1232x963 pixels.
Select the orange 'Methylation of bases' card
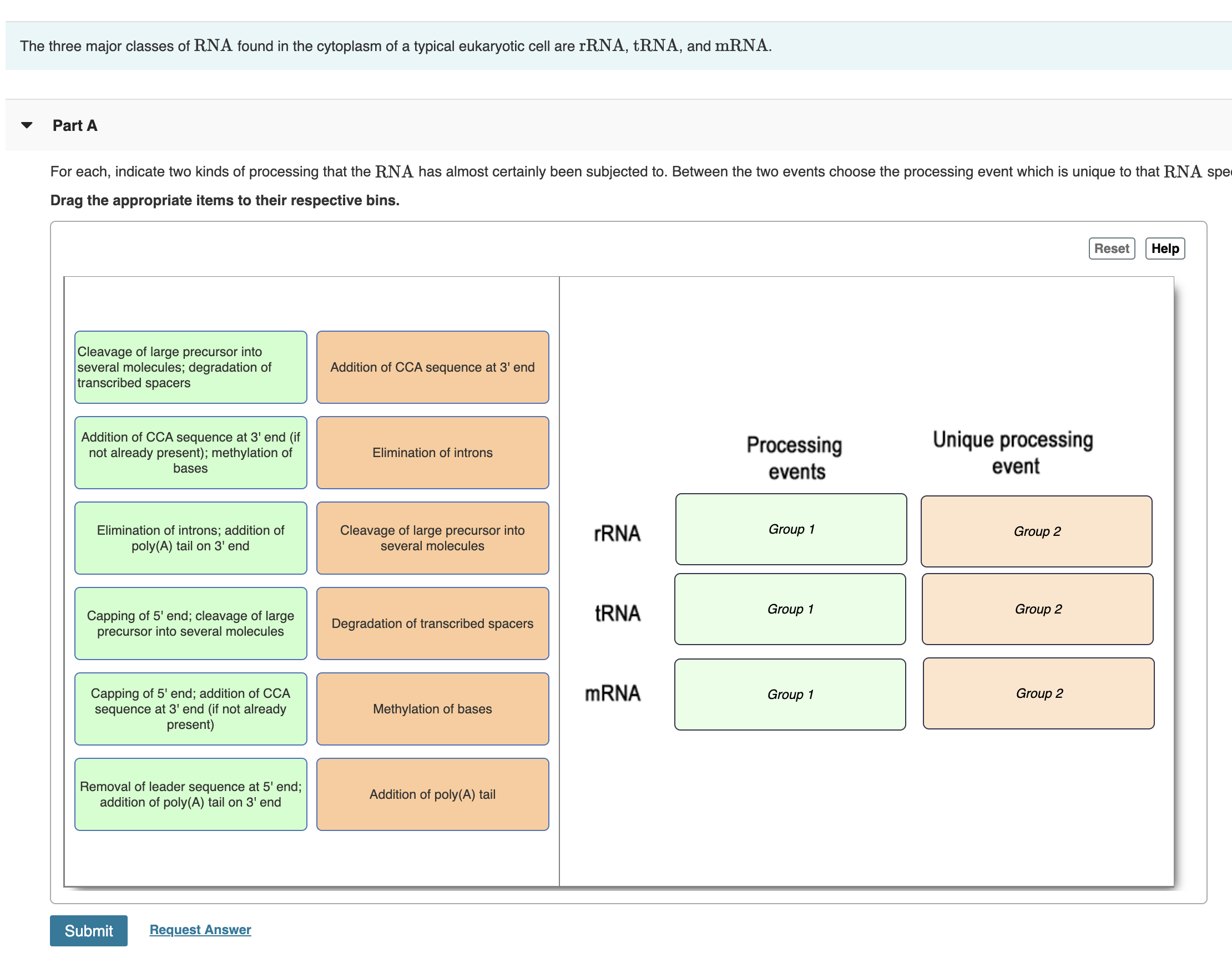click(x=433, y=709)
